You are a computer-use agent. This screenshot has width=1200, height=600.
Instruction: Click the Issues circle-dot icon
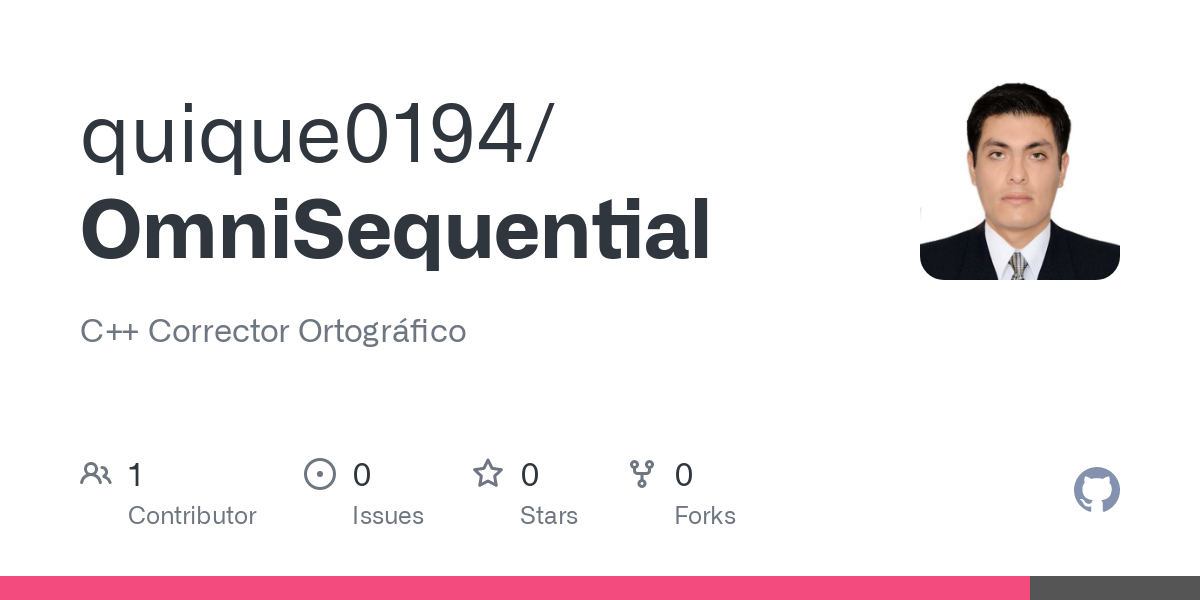tap(319, 474)
